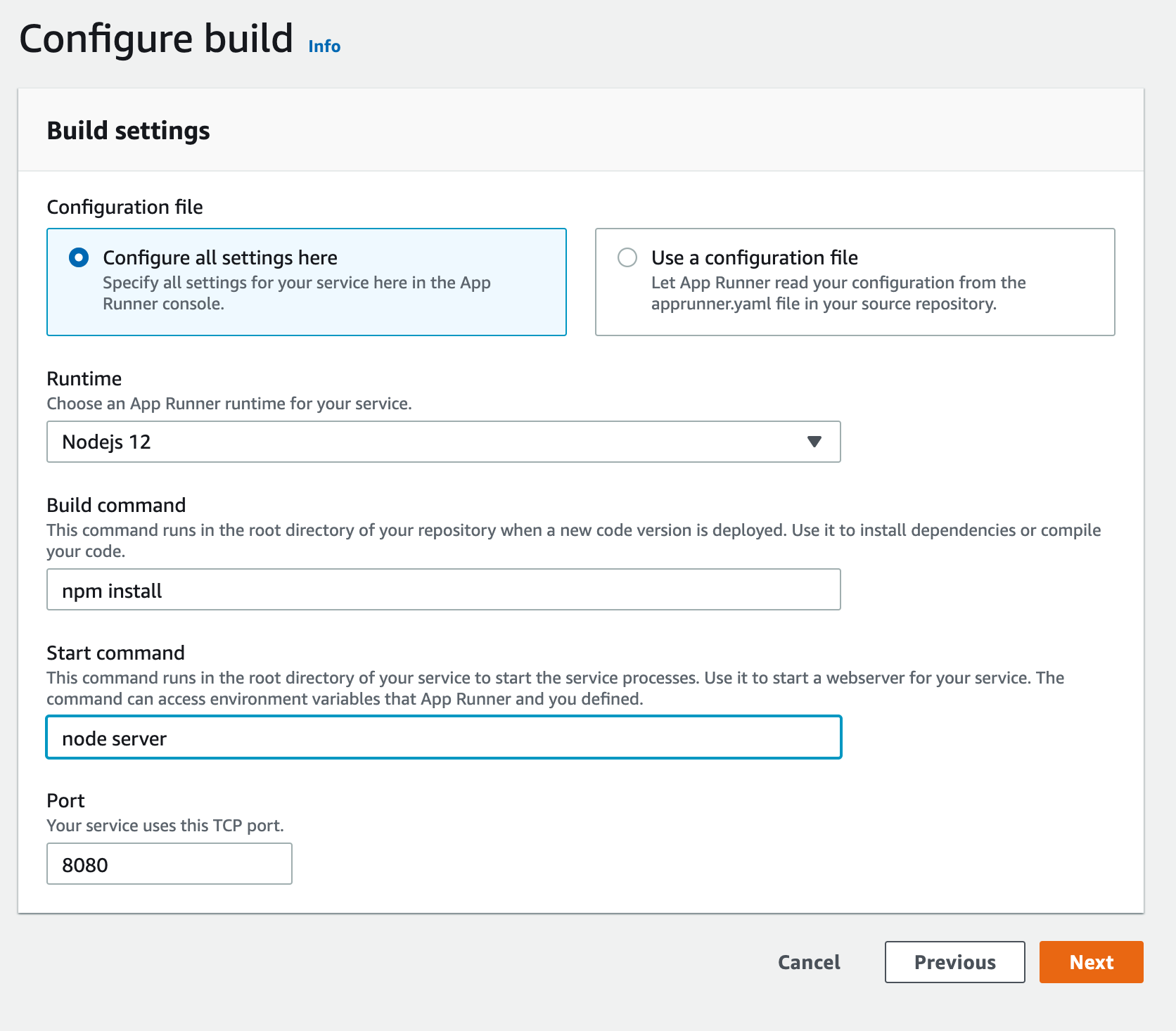Screen dimensions: 1176x1031
Task: Click the Start command field with node server
Action: click(443, 738)
